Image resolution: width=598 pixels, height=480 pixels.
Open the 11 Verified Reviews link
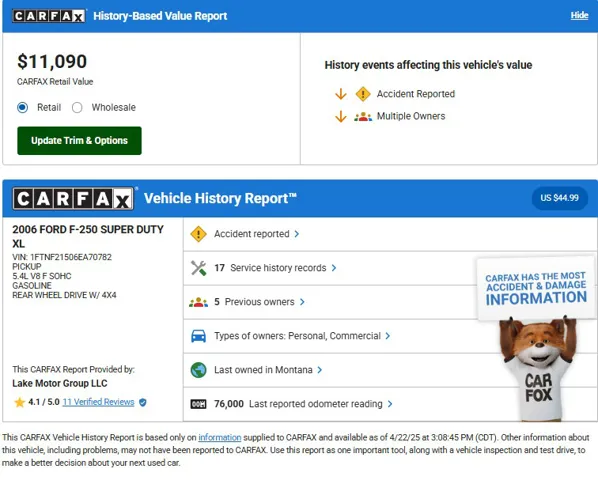click(x=98, y=402)
